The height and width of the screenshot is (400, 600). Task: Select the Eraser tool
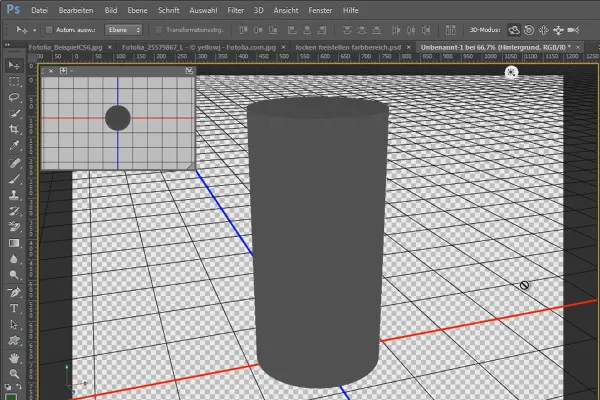pos(14,227)
